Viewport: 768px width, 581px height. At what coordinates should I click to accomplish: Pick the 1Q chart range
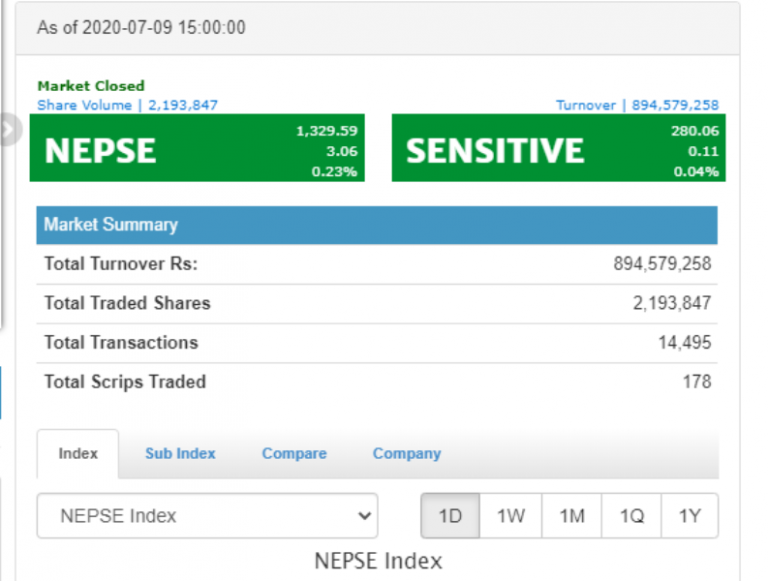click(631, 515)
